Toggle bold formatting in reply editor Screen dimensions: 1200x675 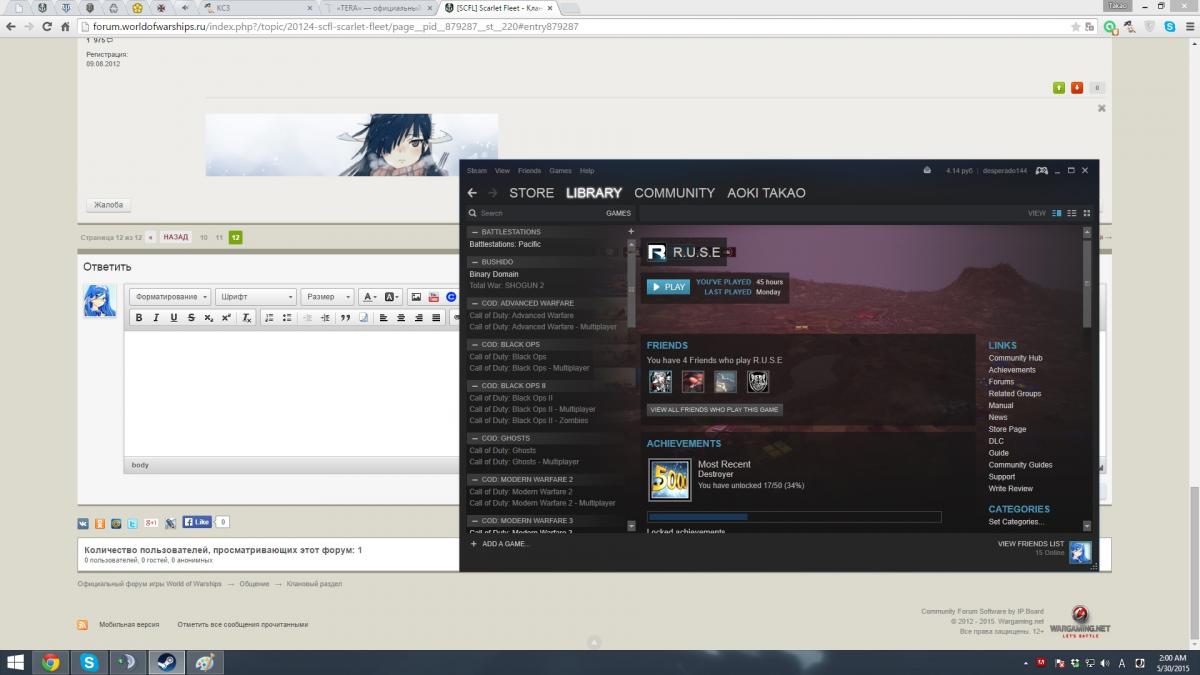click(139, 318)
